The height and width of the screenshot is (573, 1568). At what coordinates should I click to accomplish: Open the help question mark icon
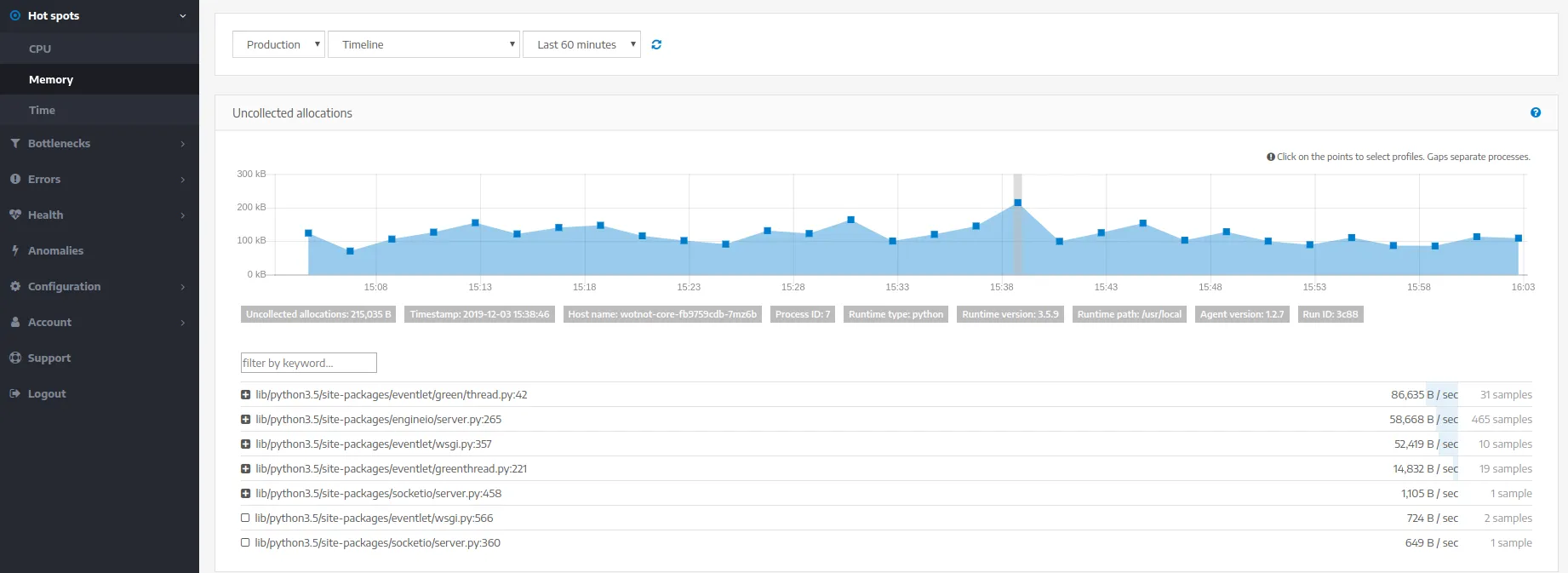pos(1536,112)
